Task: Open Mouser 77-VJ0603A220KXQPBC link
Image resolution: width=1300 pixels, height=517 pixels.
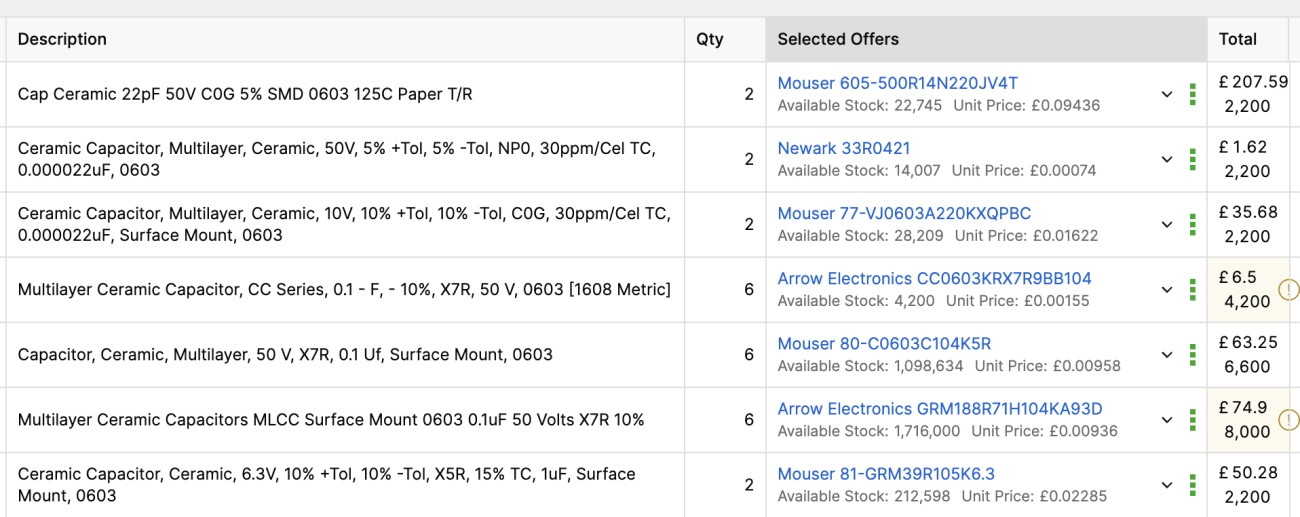Action: 904,213
